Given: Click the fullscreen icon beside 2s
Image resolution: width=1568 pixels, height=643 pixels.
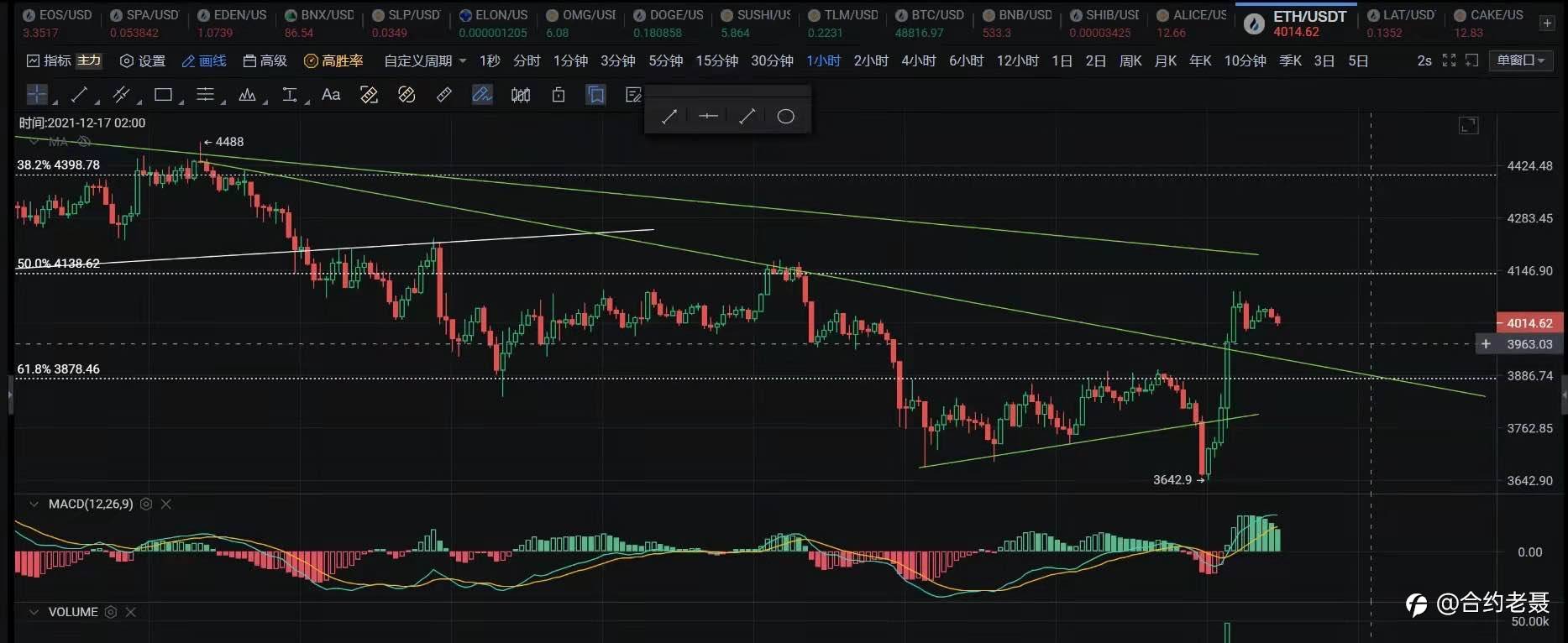Looking at the screenshot, I should [x=1449, y=60].
